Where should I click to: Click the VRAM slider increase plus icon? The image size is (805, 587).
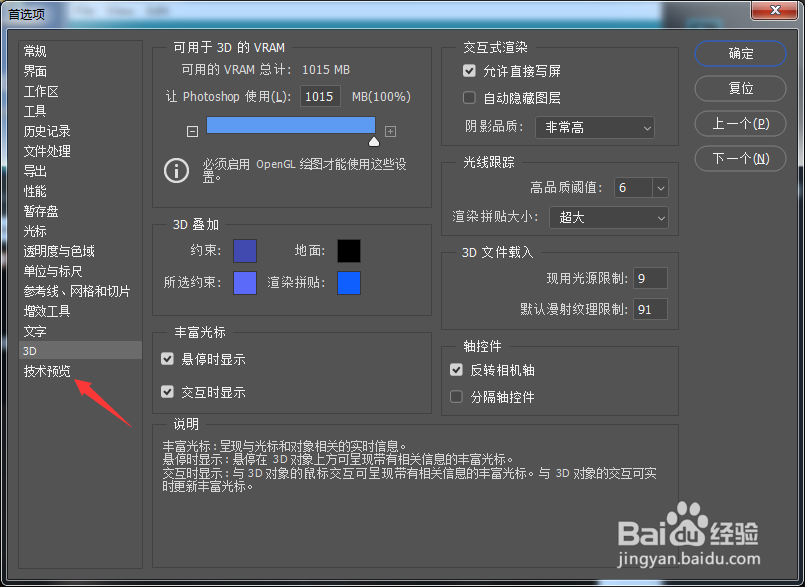coord(390,131)
